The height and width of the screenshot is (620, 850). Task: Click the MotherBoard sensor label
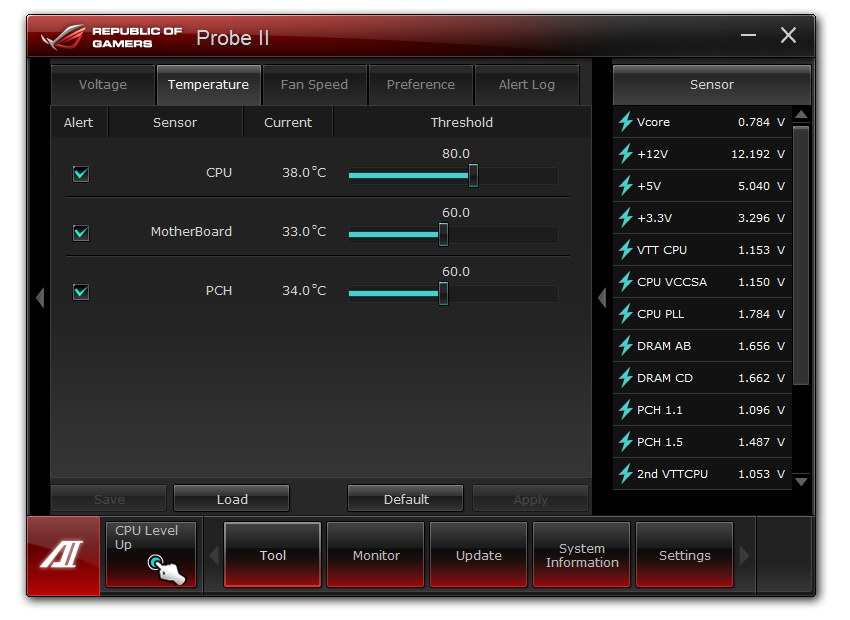(191, 232)
